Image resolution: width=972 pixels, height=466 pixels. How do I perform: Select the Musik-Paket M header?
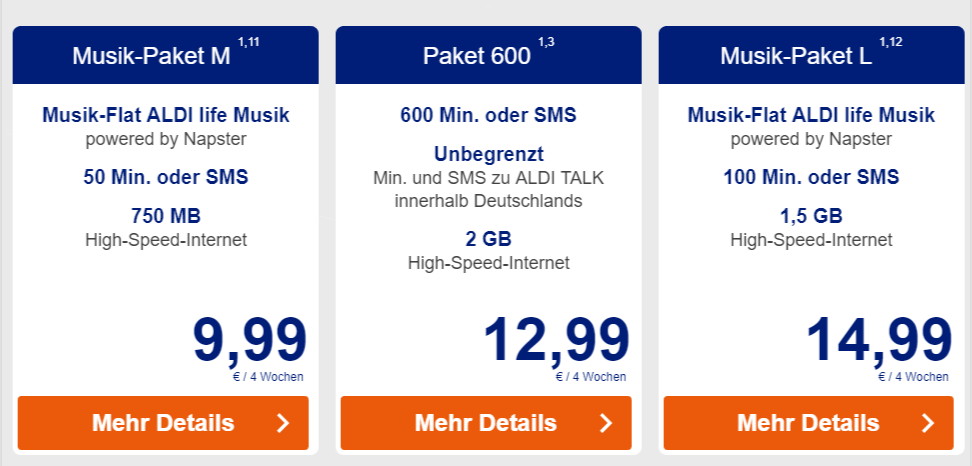coord(151,56)
